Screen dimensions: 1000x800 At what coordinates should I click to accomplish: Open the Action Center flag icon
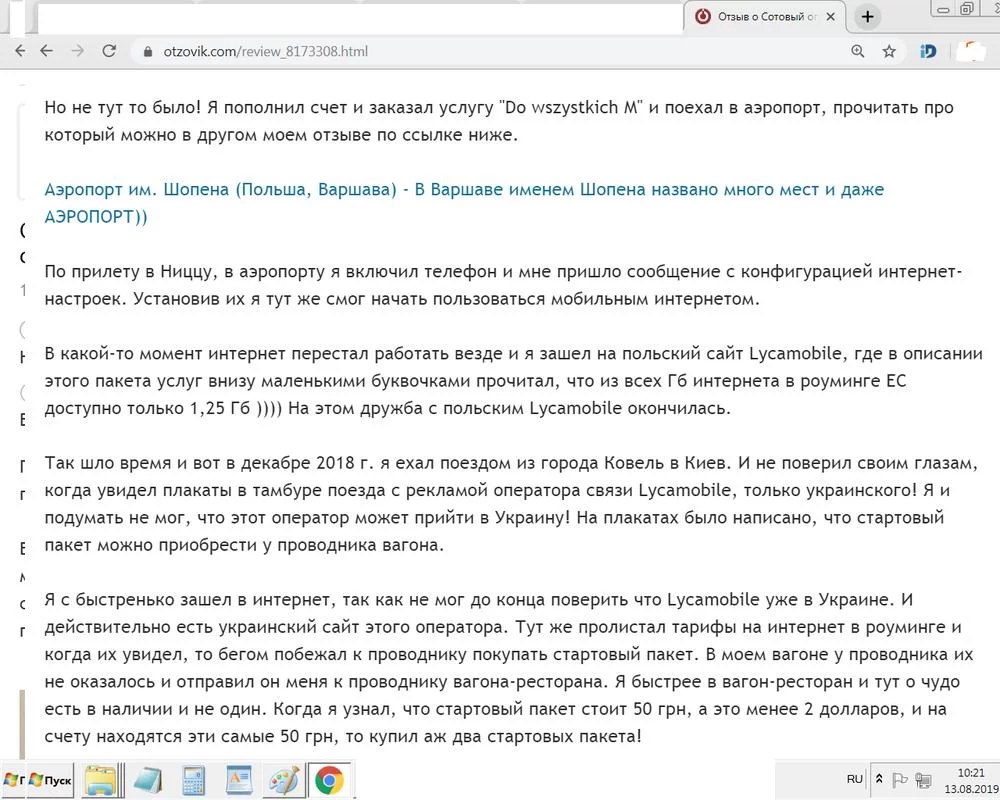point(899,779)
